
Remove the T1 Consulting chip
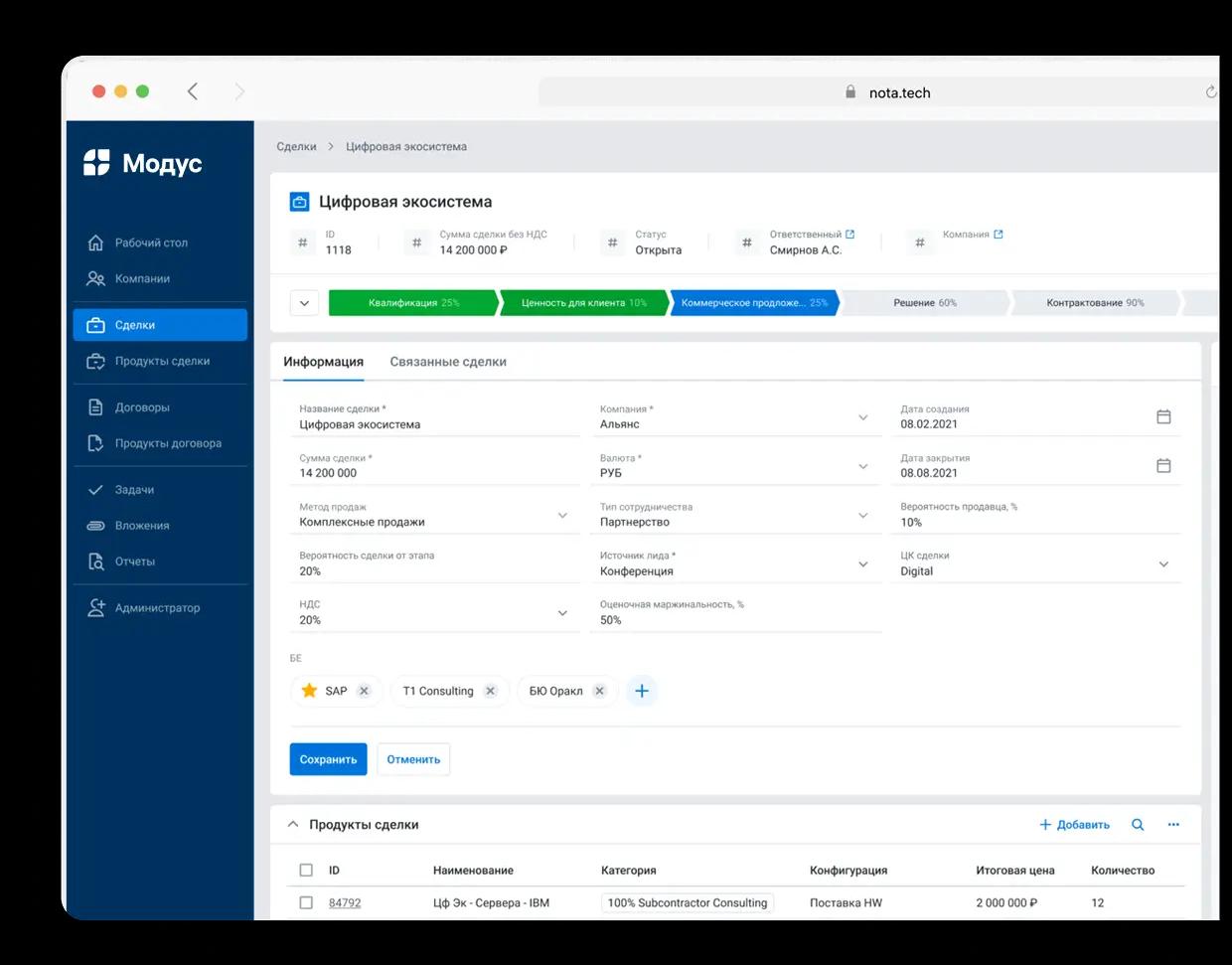(x=490, y=691)
